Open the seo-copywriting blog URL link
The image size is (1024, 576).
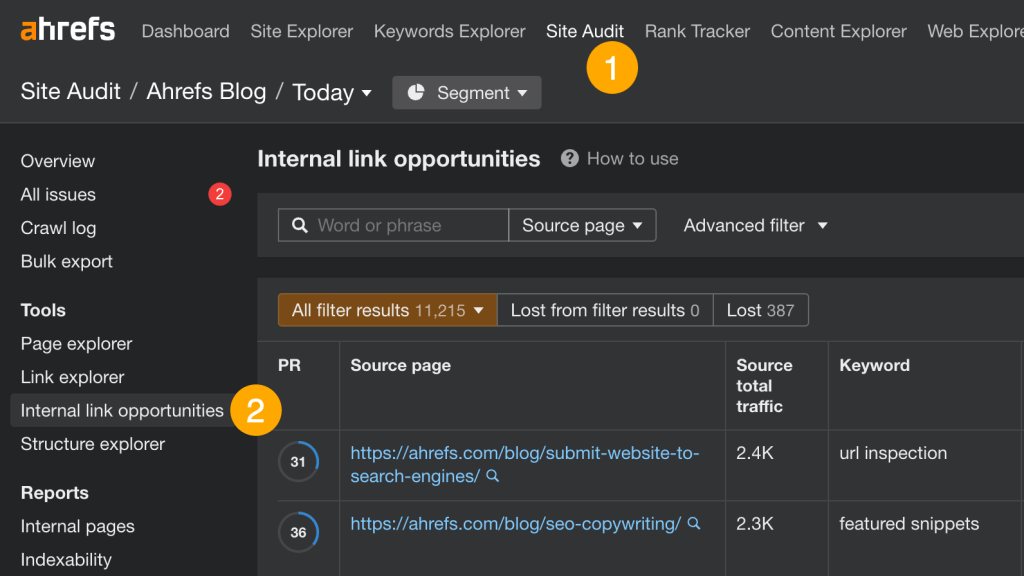(515, 524)
